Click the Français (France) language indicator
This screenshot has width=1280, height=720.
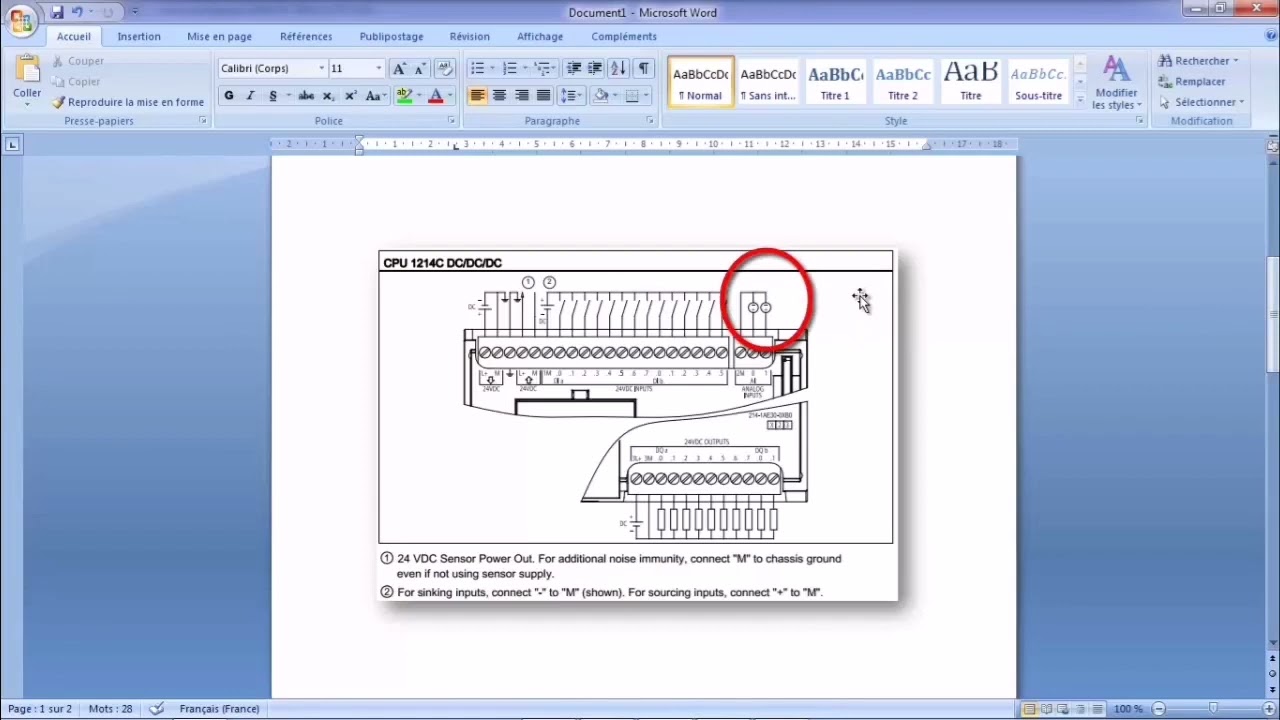coord(219,709)
